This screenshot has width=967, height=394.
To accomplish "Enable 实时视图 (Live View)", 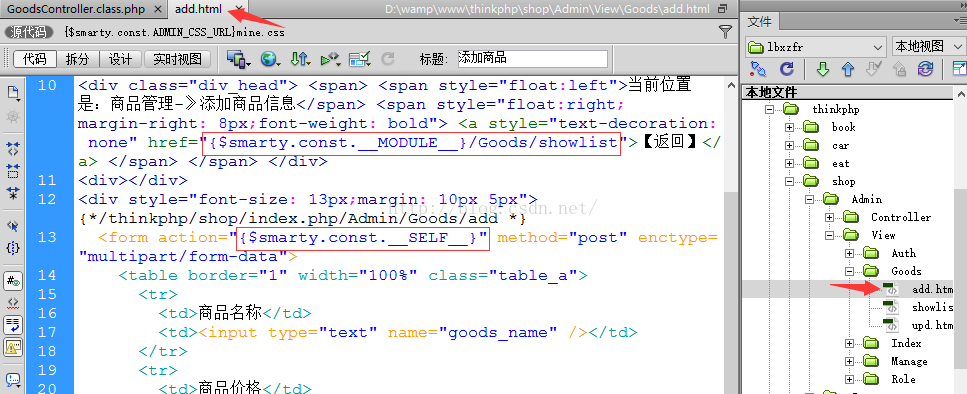I will [178, 59].
